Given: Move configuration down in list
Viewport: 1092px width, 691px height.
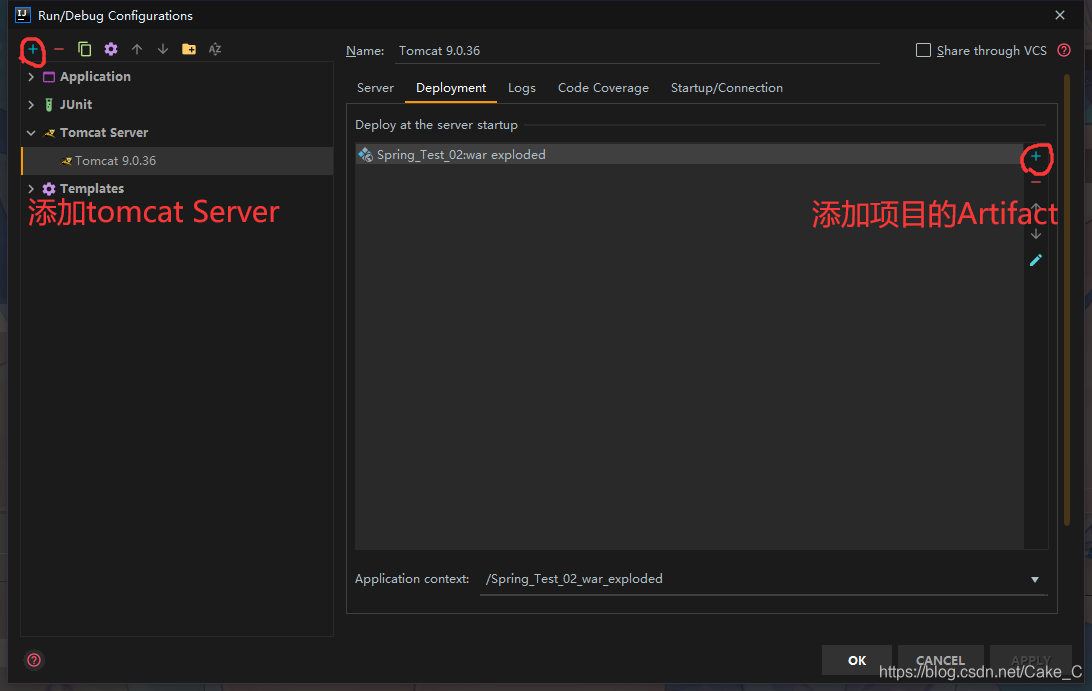Looking at the screenshot, I should [163, 49].
